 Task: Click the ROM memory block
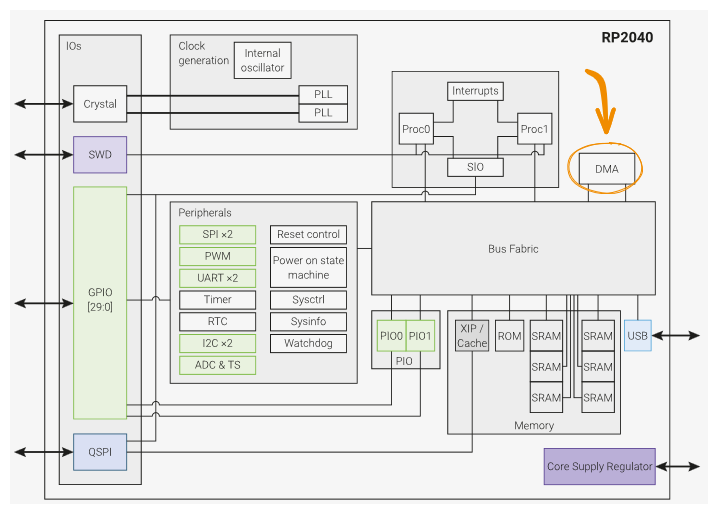(x=510, y=336)
